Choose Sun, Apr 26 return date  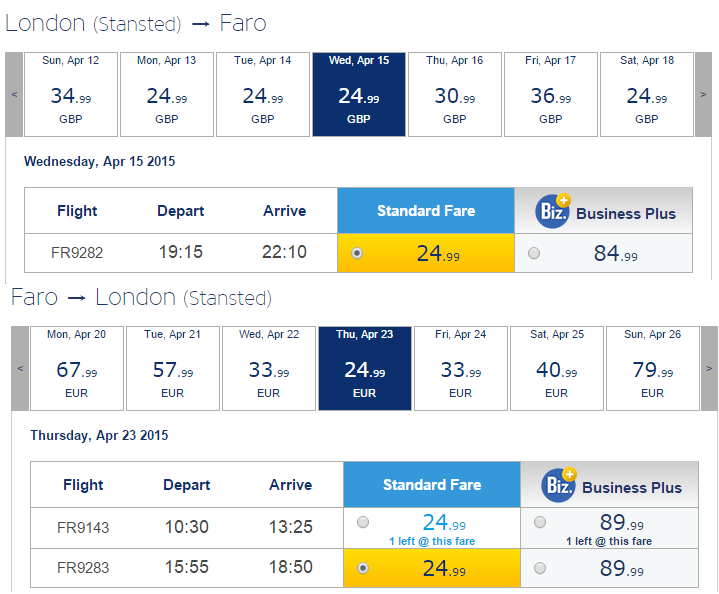[653, 368]
